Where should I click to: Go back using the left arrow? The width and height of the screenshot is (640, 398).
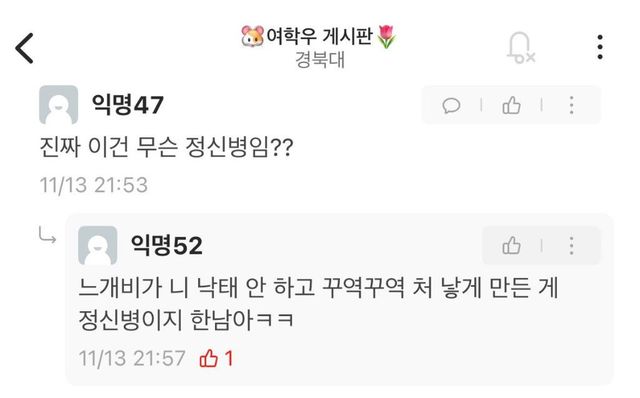tap(24, 48)
